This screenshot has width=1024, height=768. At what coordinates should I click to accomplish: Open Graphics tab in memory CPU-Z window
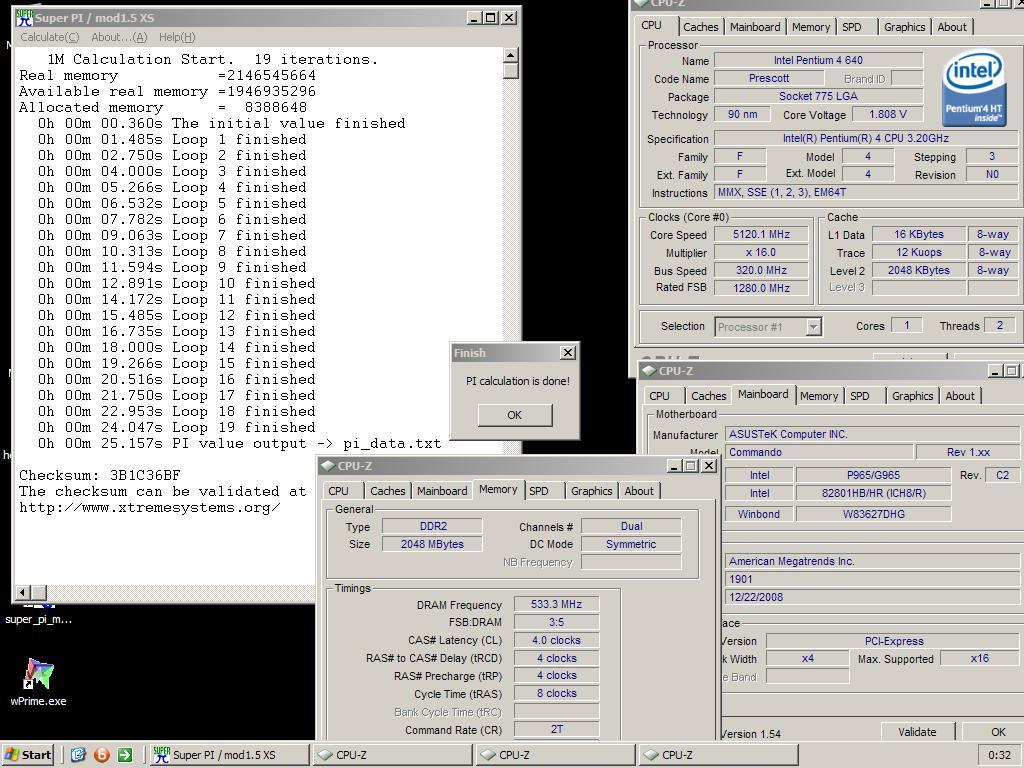coord(592,491)
